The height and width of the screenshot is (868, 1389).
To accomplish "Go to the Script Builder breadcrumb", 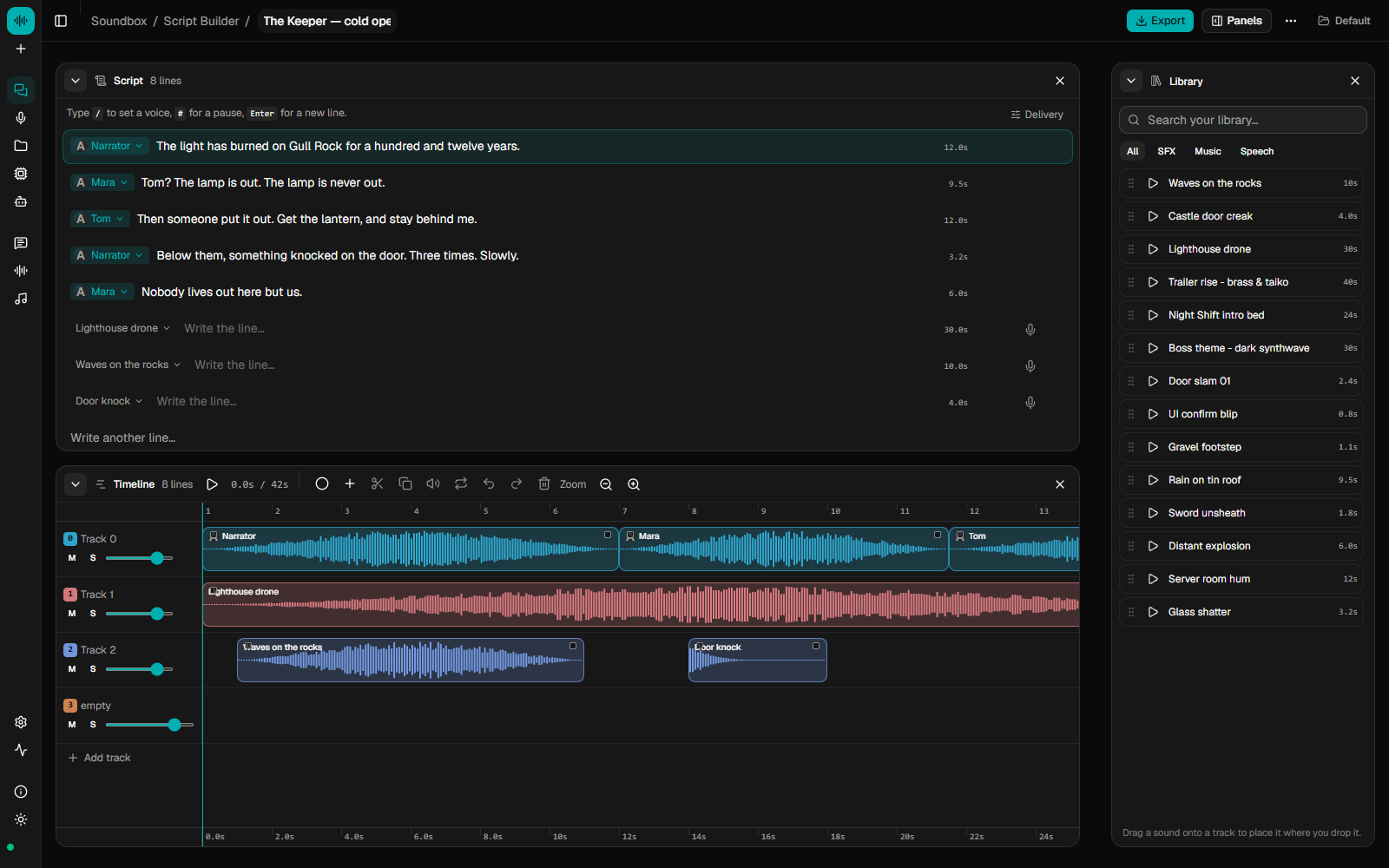I will point(201,21).
